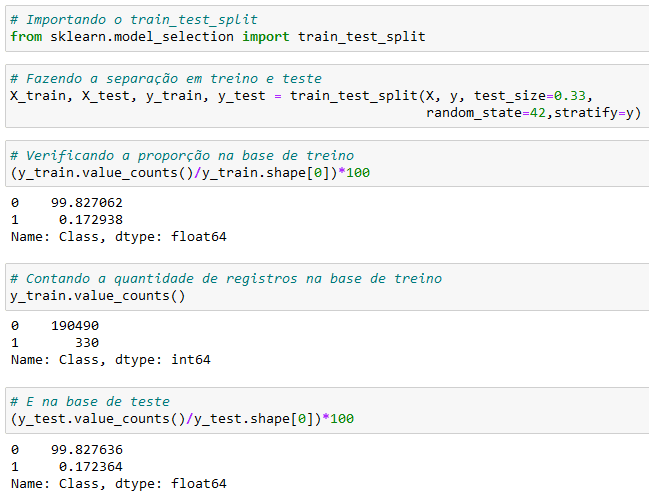Select the y_test proportion code cell

pyautogui.click(x=327, y=410)
